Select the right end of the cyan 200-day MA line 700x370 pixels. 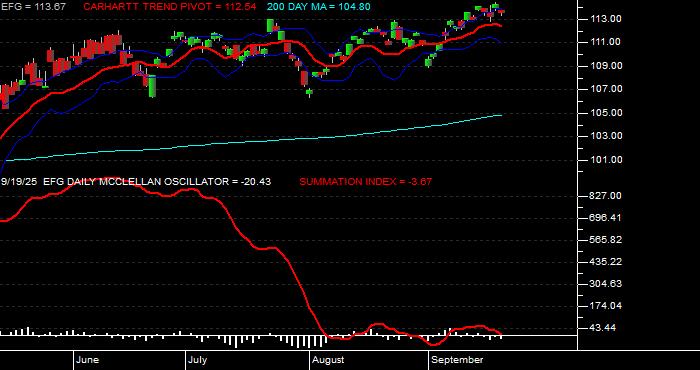[501, 115]
